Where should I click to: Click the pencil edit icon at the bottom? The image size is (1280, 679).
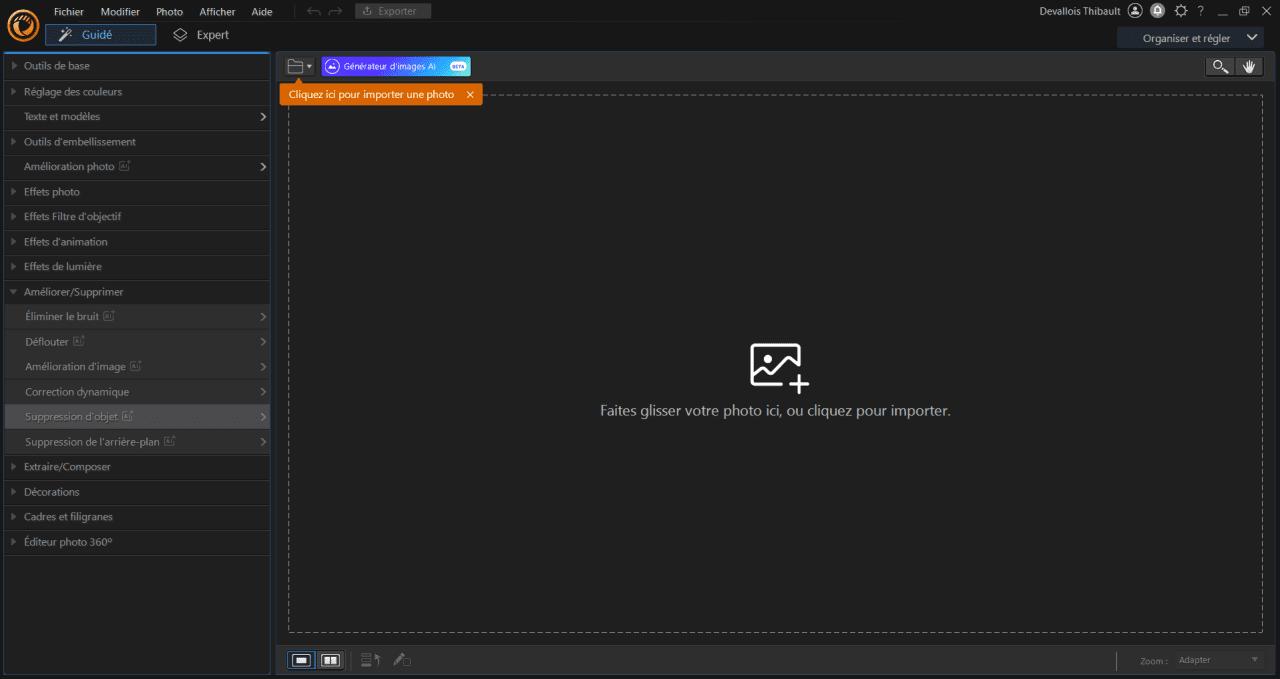[x=400, y=660]
